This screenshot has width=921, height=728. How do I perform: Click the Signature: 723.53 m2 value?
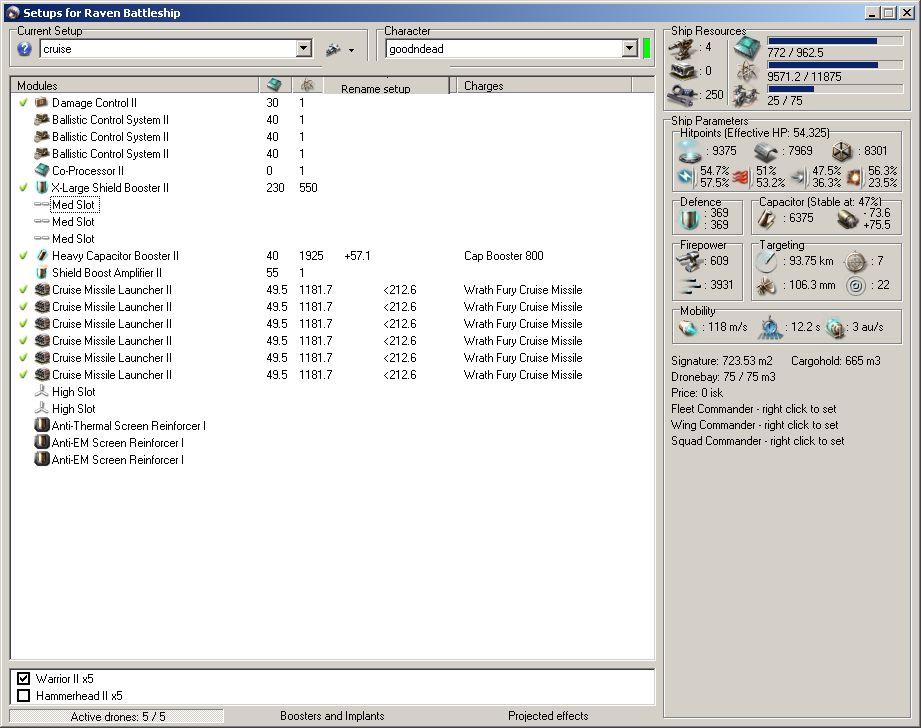[722, 361]
